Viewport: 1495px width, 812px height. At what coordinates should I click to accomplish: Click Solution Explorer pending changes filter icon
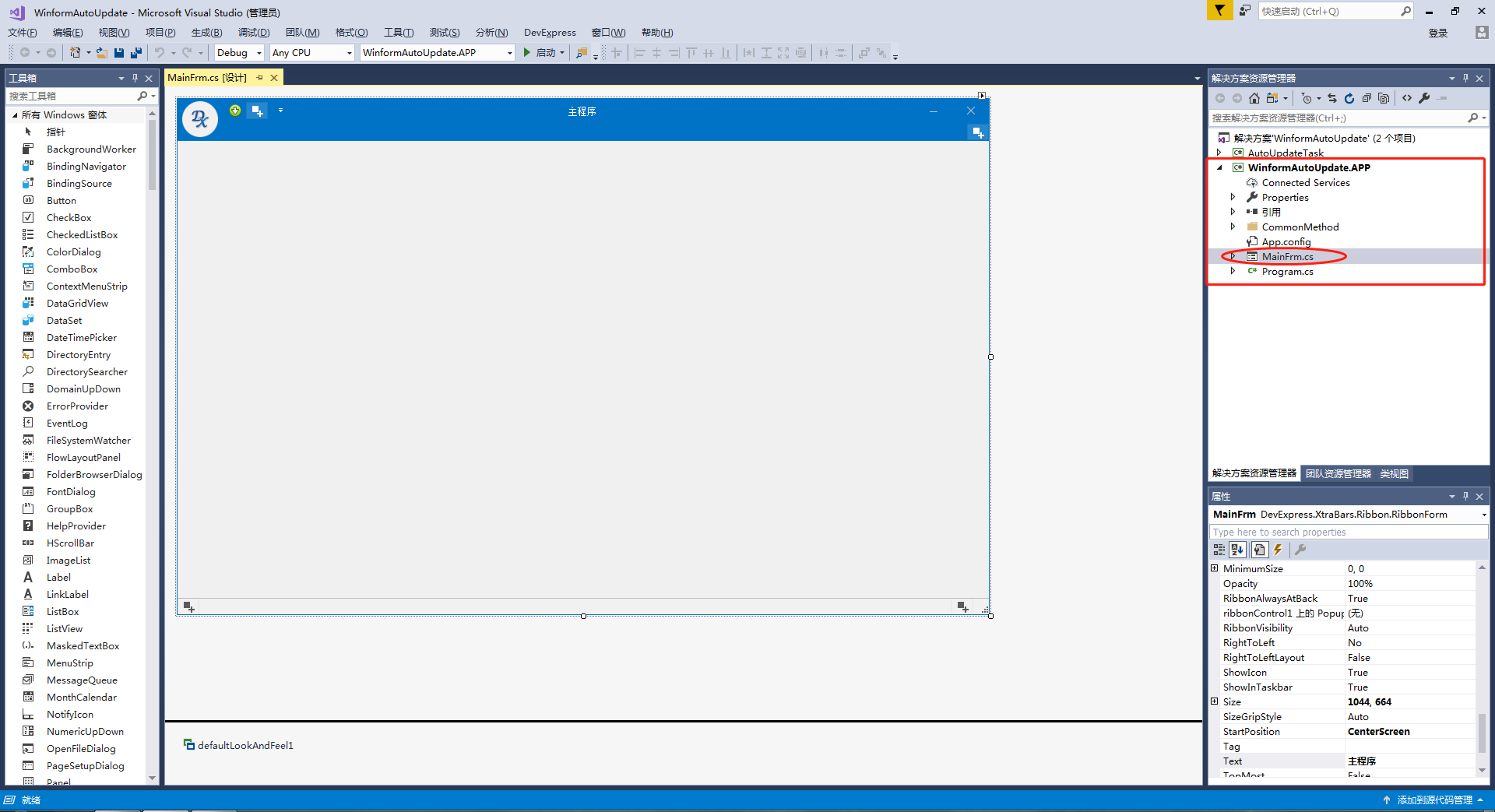tap(1307, 98)
